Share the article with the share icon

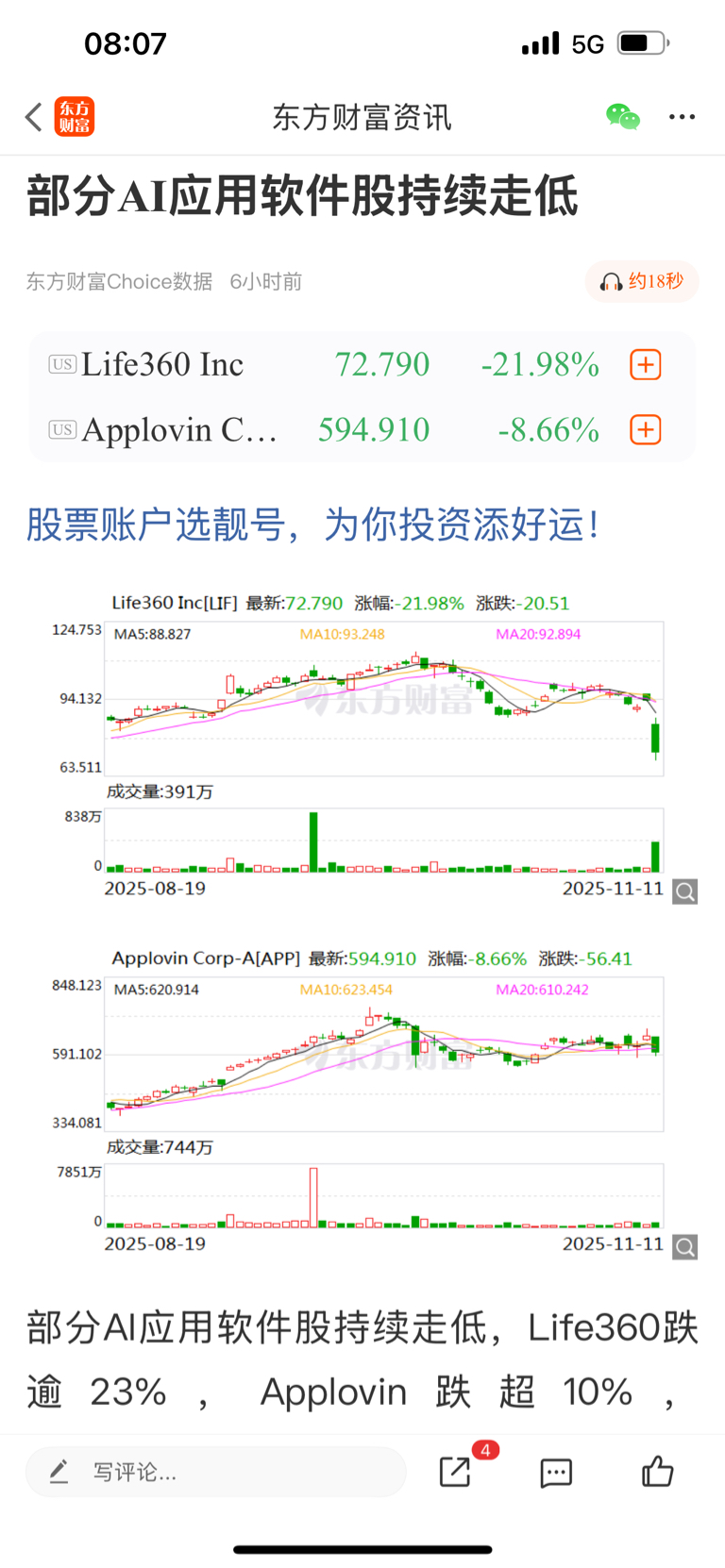pyautogui.click(x=455, y=1472)
